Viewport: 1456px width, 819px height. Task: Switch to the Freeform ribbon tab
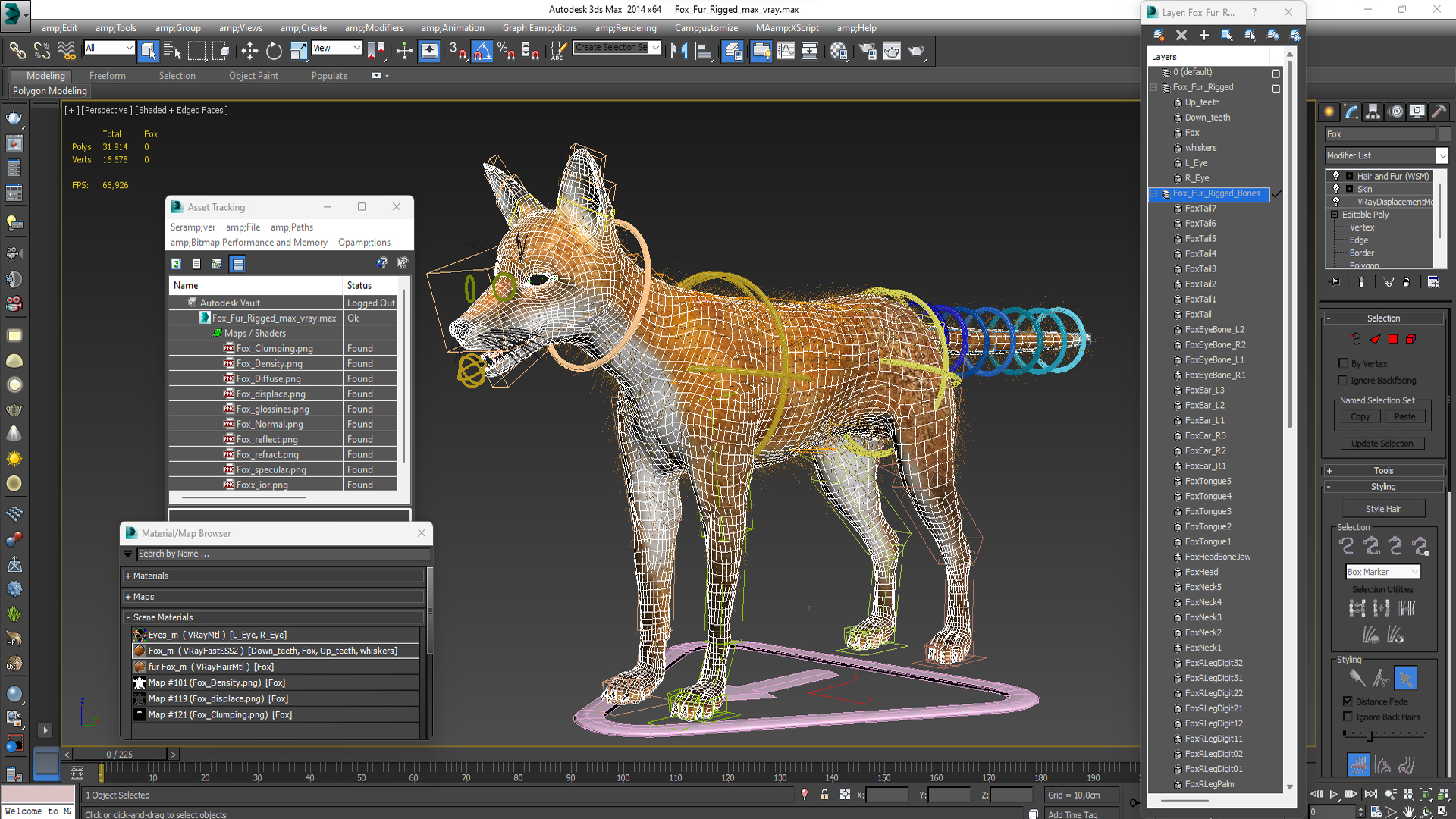click(x=107, y=76)
